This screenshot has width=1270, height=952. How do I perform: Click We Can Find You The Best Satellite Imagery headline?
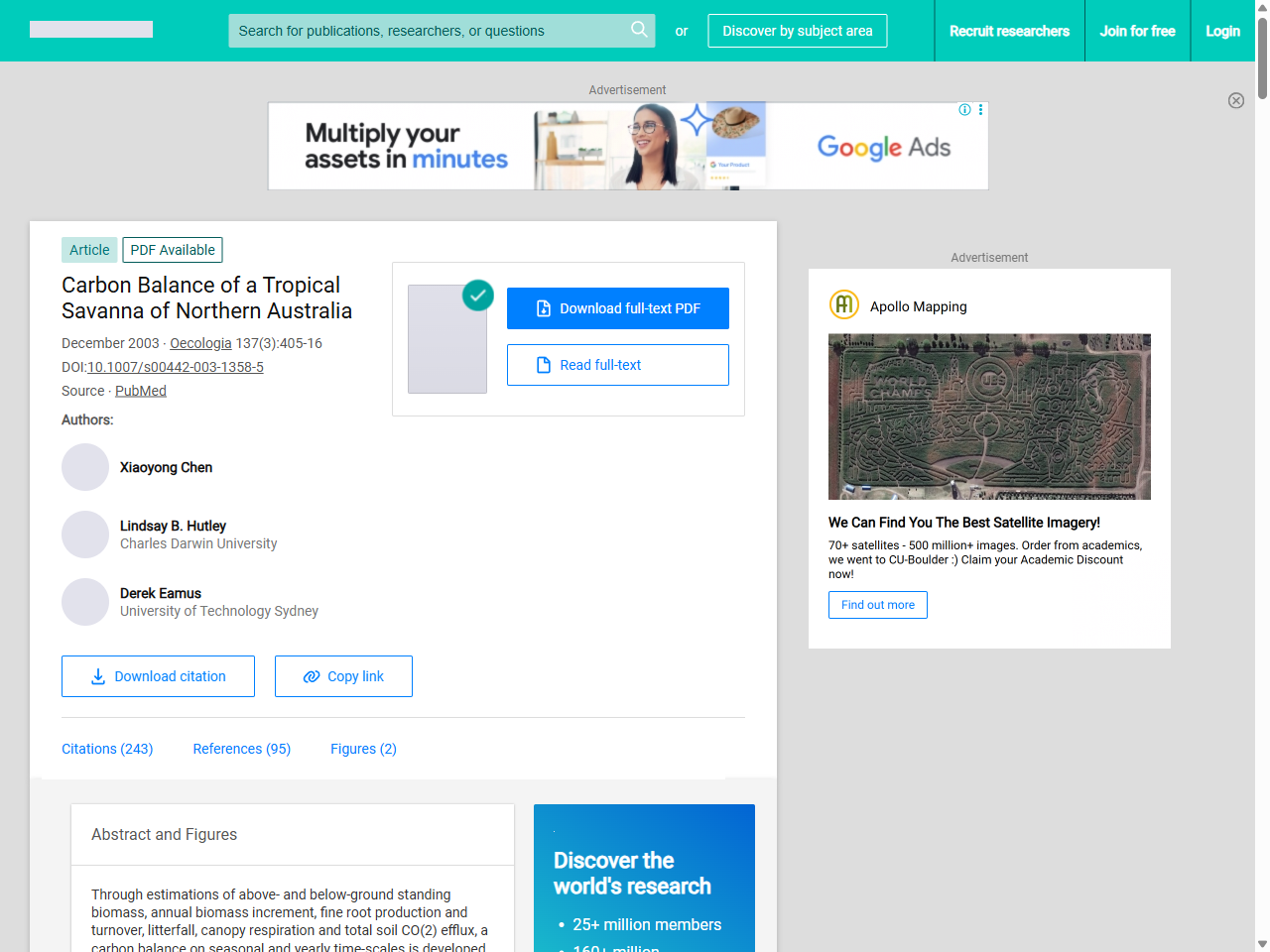(x=964, y=523)
